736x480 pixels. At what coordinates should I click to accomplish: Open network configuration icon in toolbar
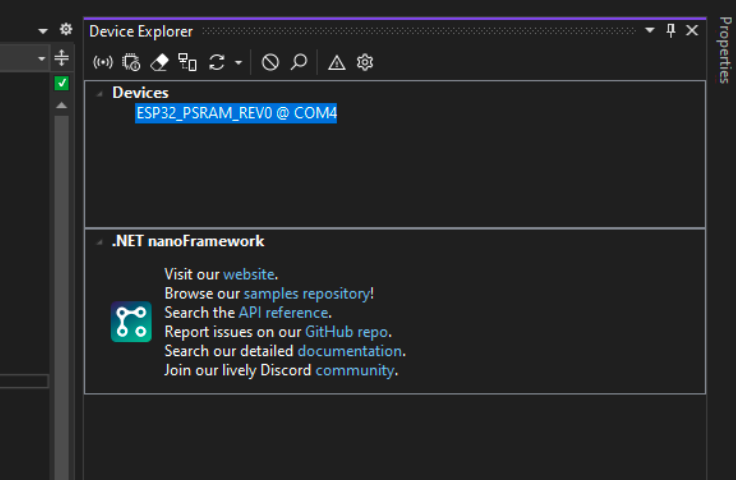click(187, 62)
